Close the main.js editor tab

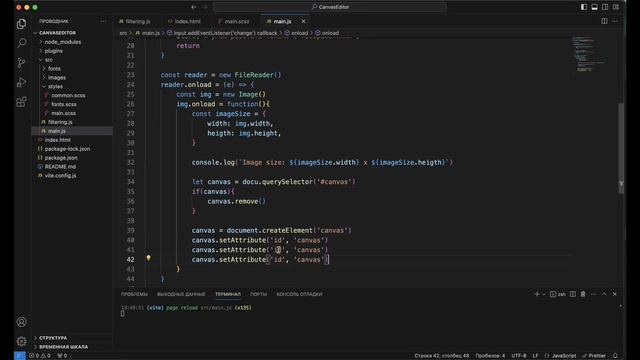pyautogui.click(x=303, y=21)
